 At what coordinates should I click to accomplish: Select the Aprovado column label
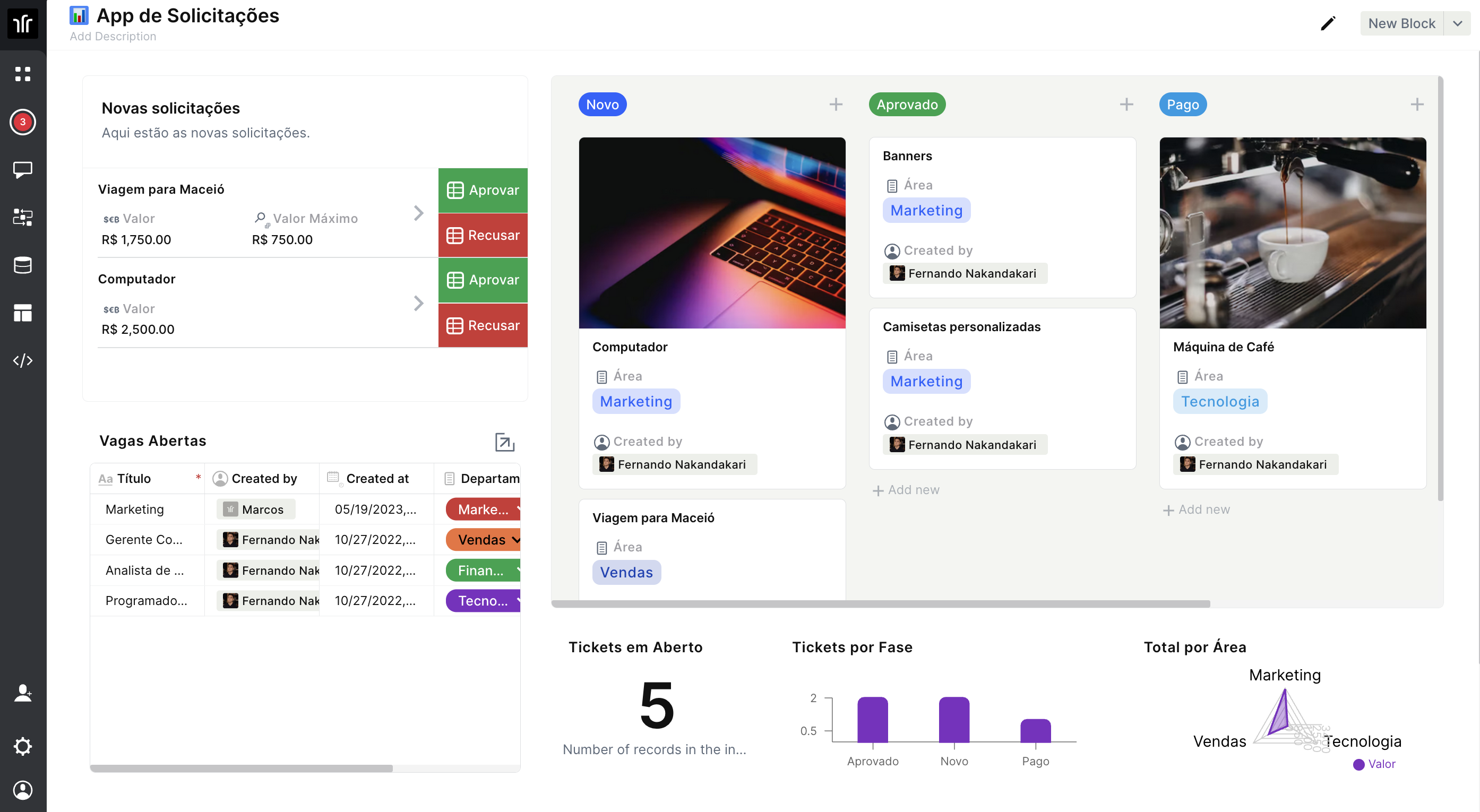point(907,105)
